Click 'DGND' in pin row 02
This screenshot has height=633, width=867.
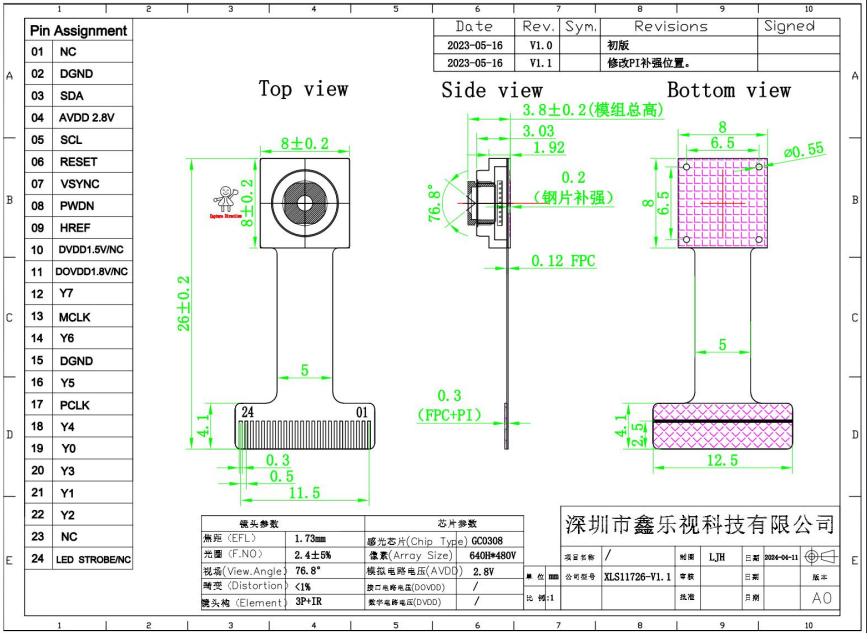[76, 74]
